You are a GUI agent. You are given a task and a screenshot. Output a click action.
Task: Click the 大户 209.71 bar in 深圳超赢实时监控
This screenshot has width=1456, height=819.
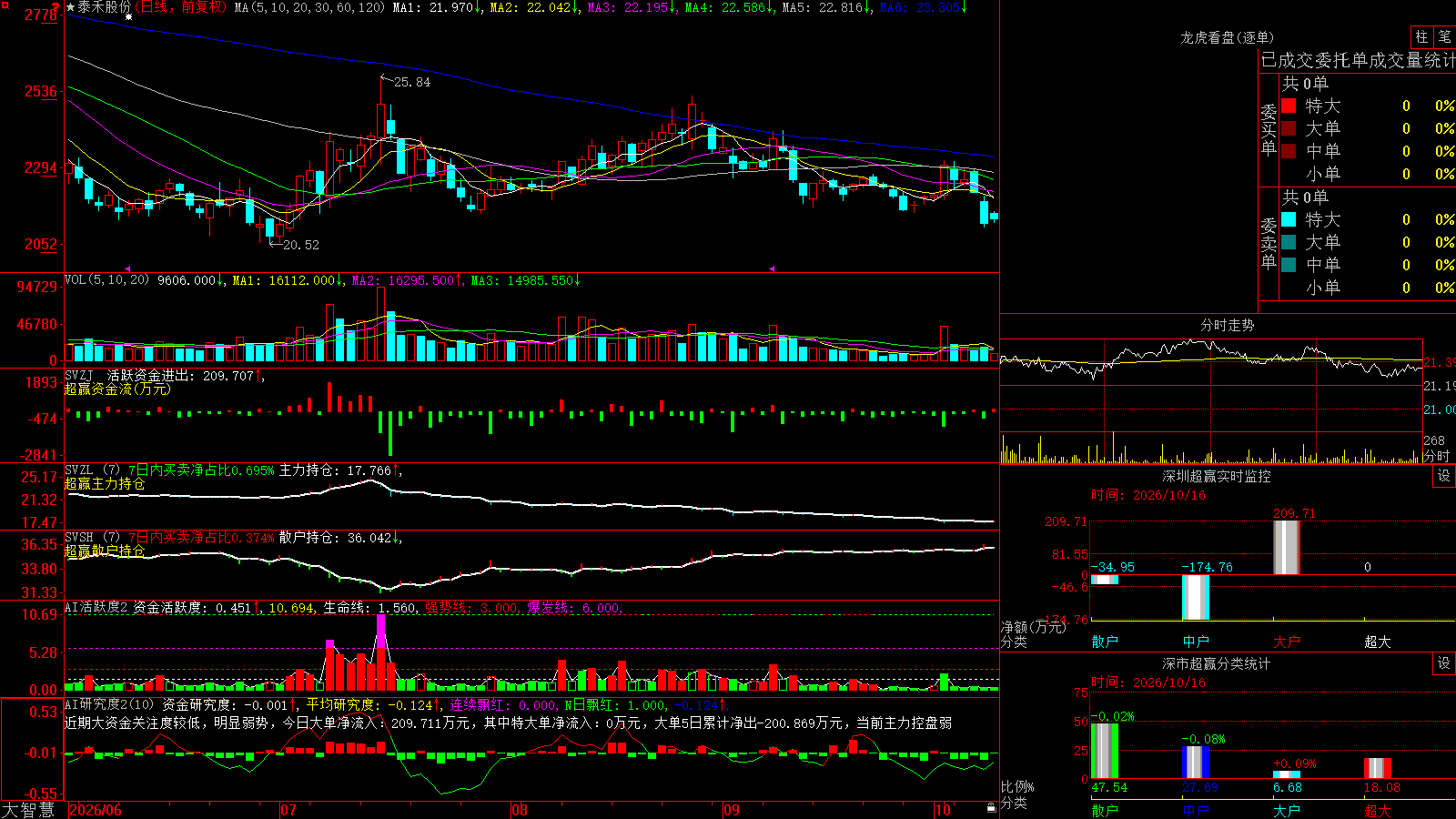(x=1287, y=547)
